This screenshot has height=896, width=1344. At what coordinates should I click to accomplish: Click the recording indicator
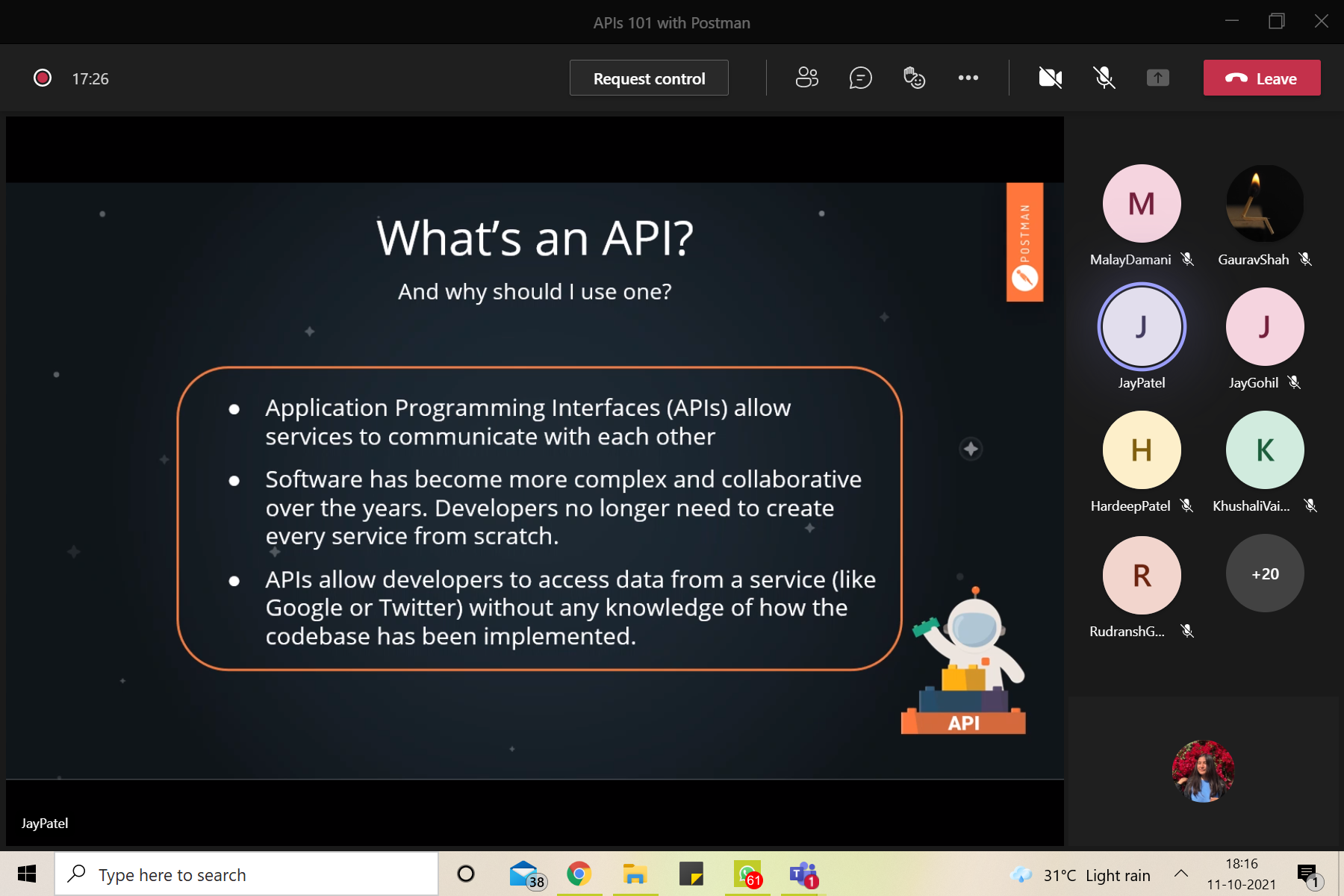pyautogui.click(x=43, y=78)
